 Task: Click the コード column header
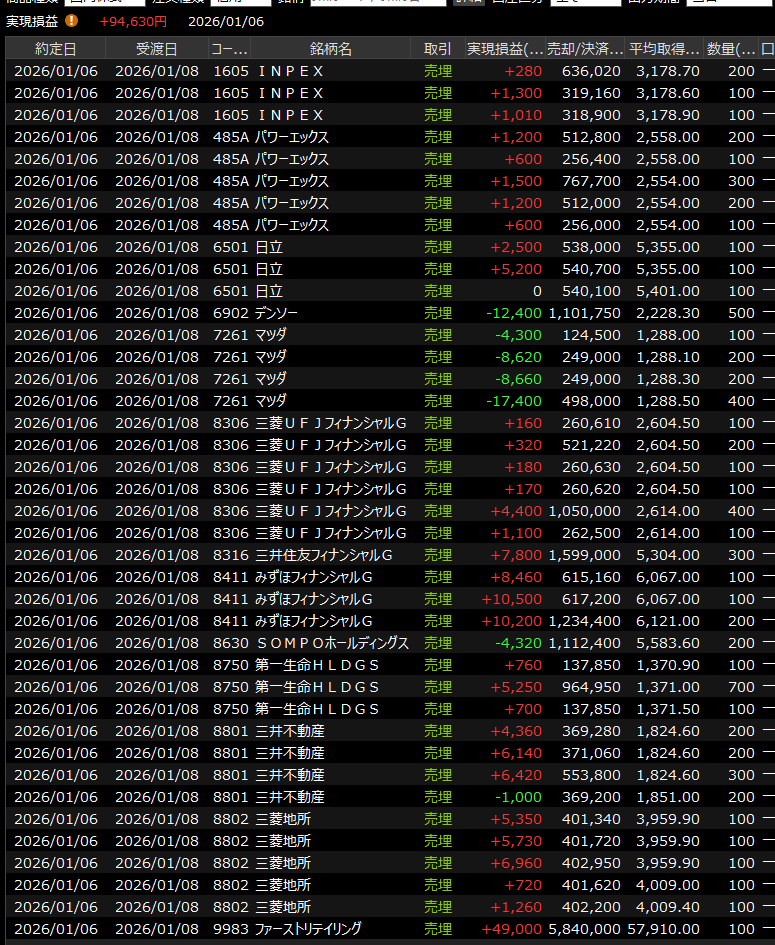tap(229, 49)
